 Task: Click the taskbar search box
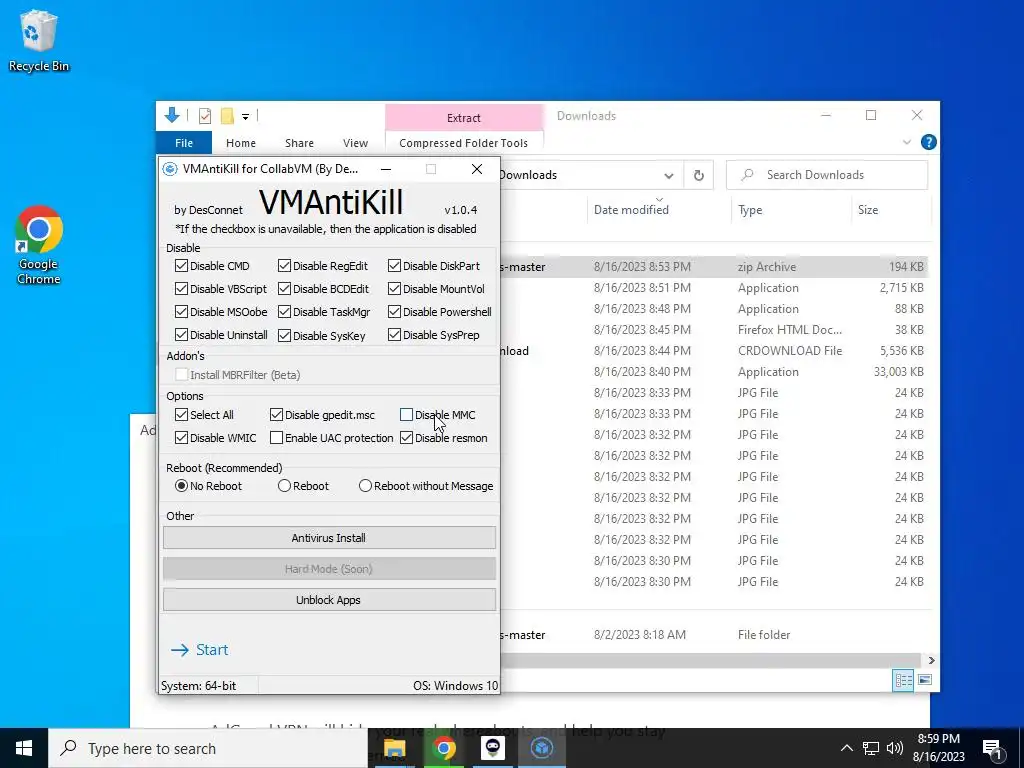tap(208, 748)
